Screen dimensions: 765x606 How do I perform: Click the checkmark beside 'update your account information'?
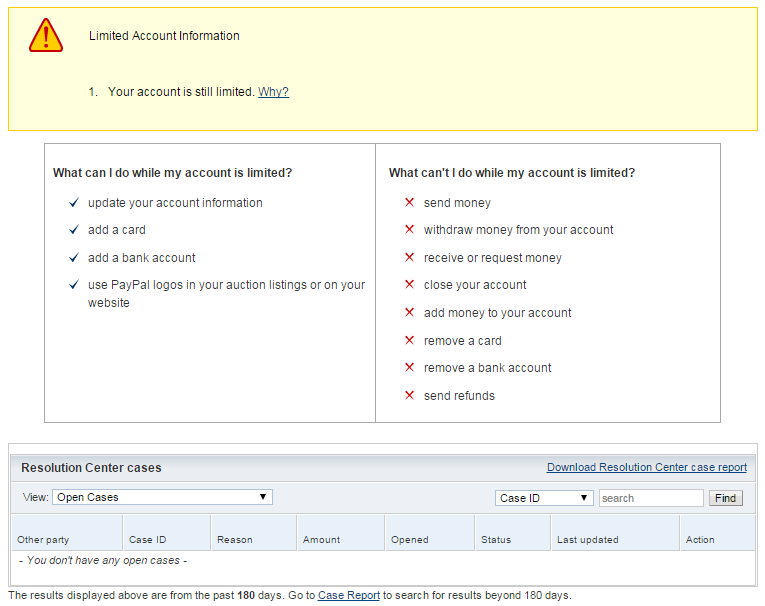(x=74, y=203)
